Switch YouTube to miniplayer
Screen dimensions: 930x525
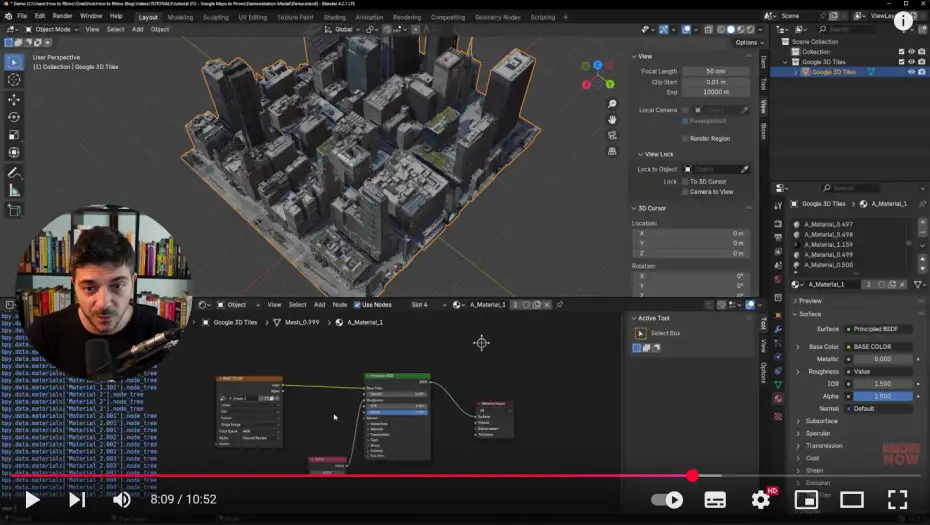(x=806, y=499)
